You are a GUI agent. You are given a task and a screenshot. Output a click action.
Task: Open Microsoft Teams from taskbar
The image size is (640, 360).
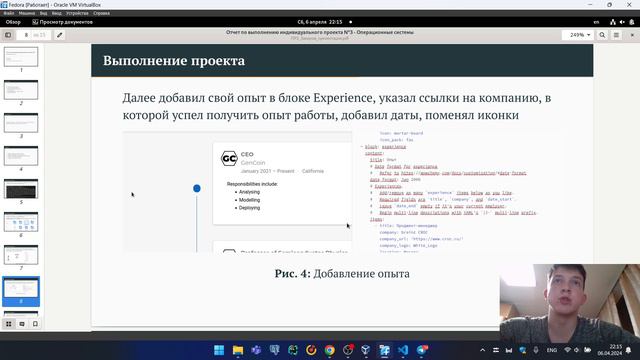[x=256, y=350]
